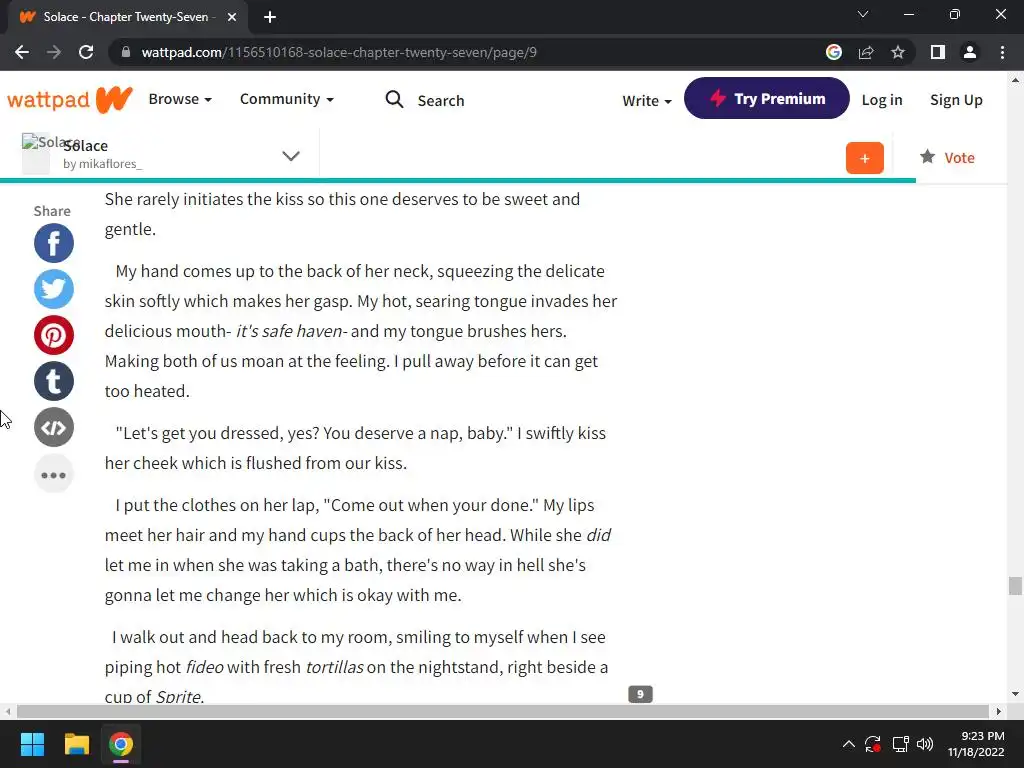Open tab search chevron

tap(863, 14)
